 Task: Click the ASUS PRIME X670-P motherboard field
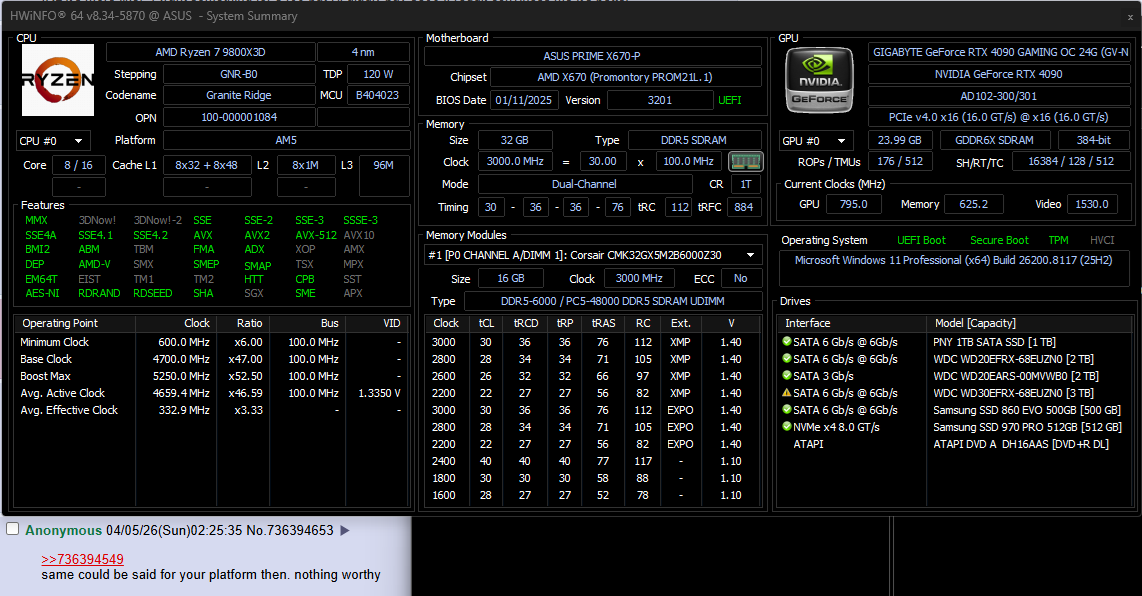click(x=593, y=56)
